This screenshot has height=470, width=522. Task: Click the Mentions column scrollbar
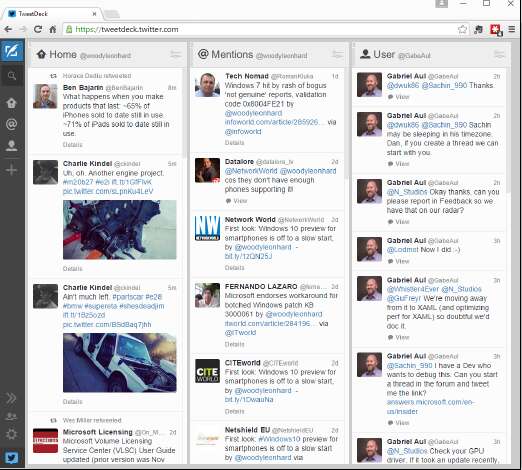tap(346, 123)
